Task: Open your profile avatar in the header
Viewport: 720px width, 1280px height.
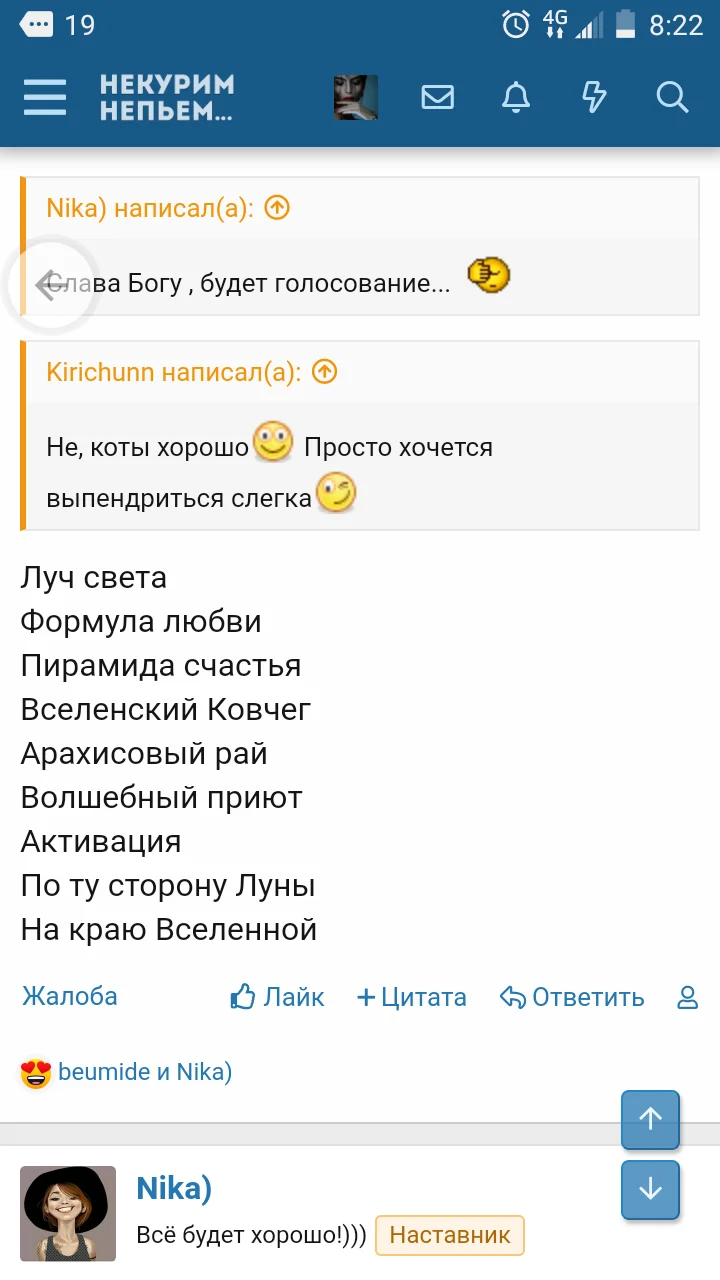Action: tap(355, 97)
